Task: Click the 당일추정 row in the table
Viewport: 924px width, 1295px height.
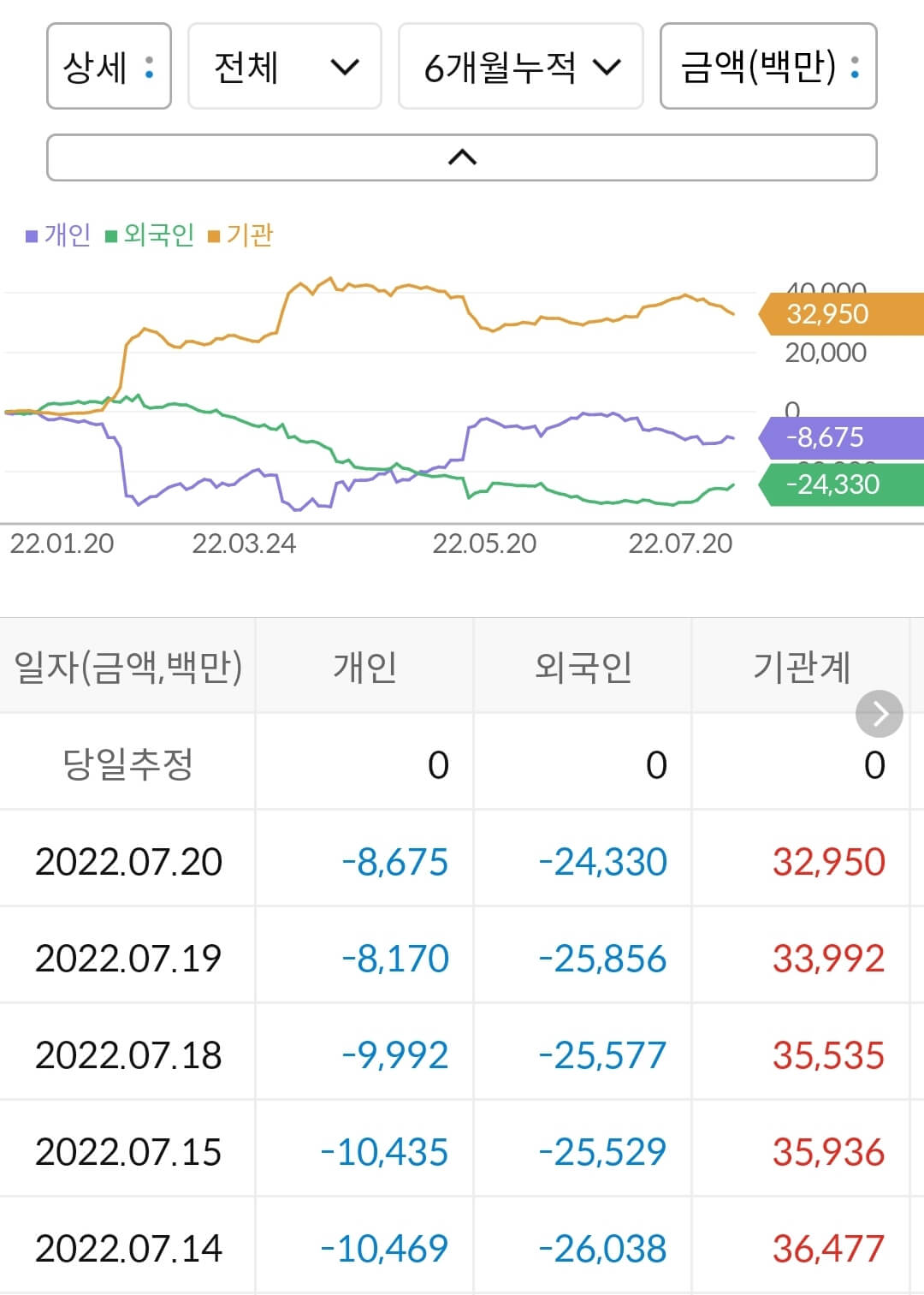Action: [x=128, y=762]
